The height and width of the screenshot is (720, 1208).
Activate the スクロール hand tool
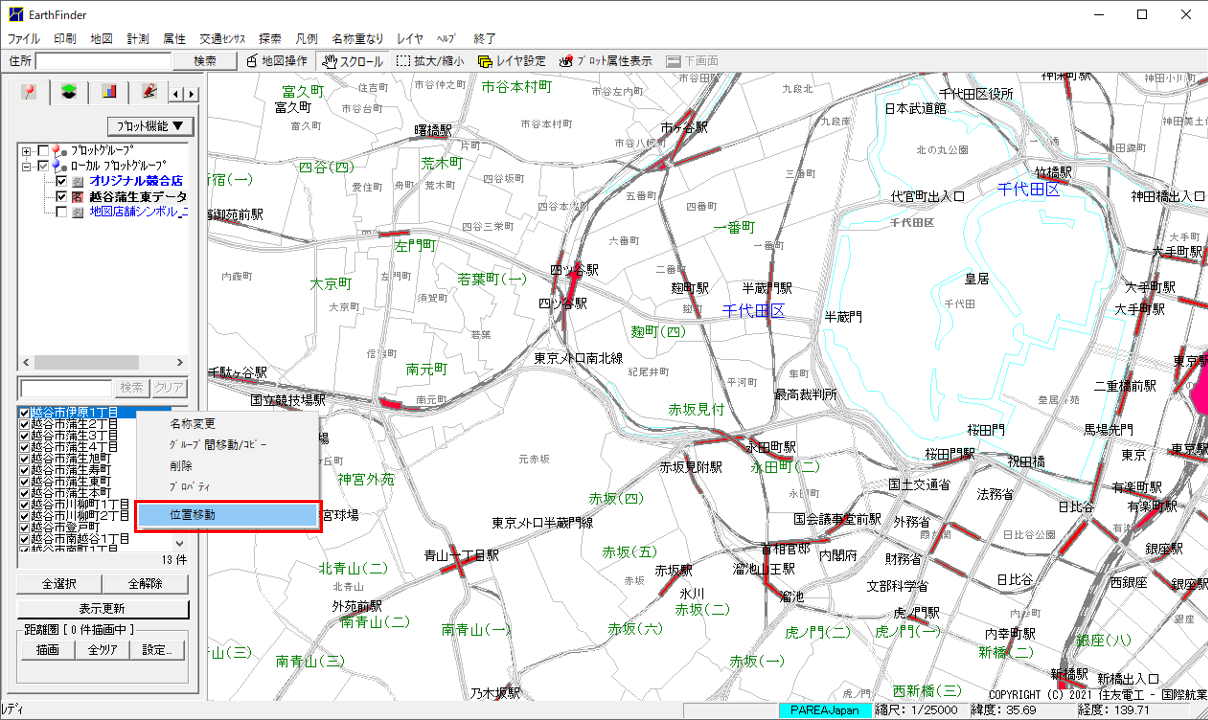click(x=350, y=61)
